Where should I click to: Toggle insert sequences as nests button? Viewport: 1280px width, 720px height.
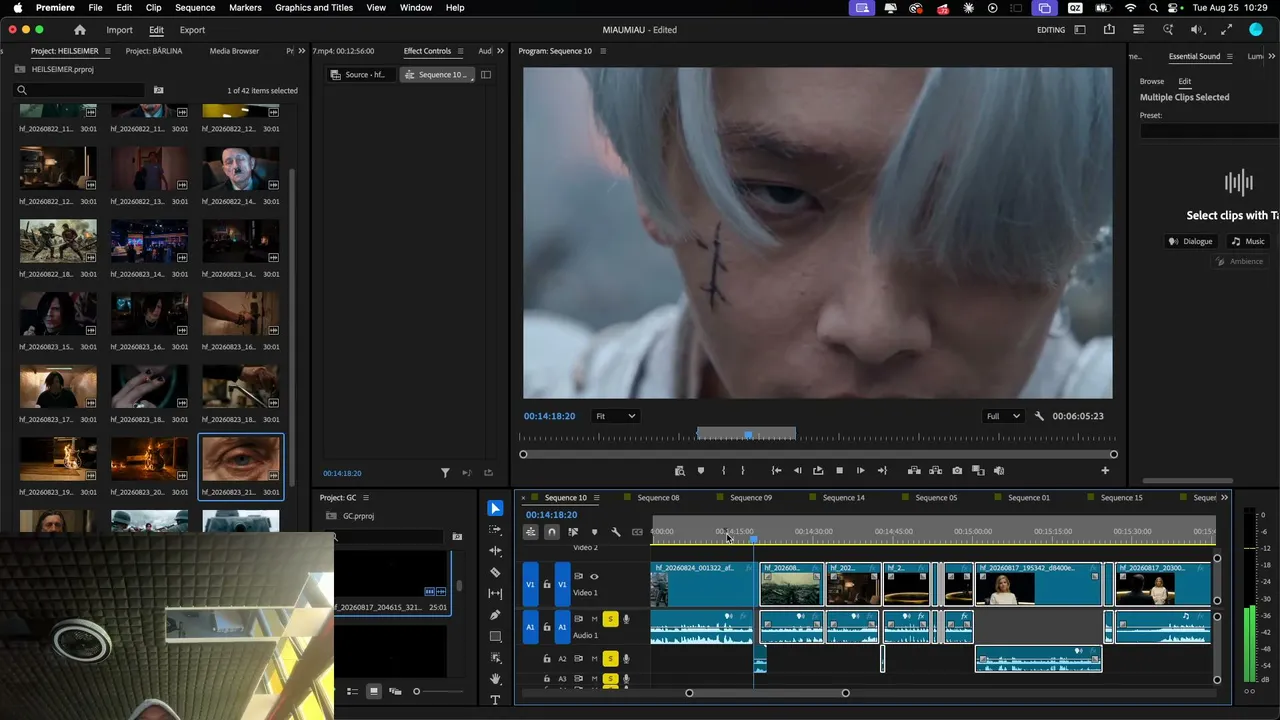[530, 532]
